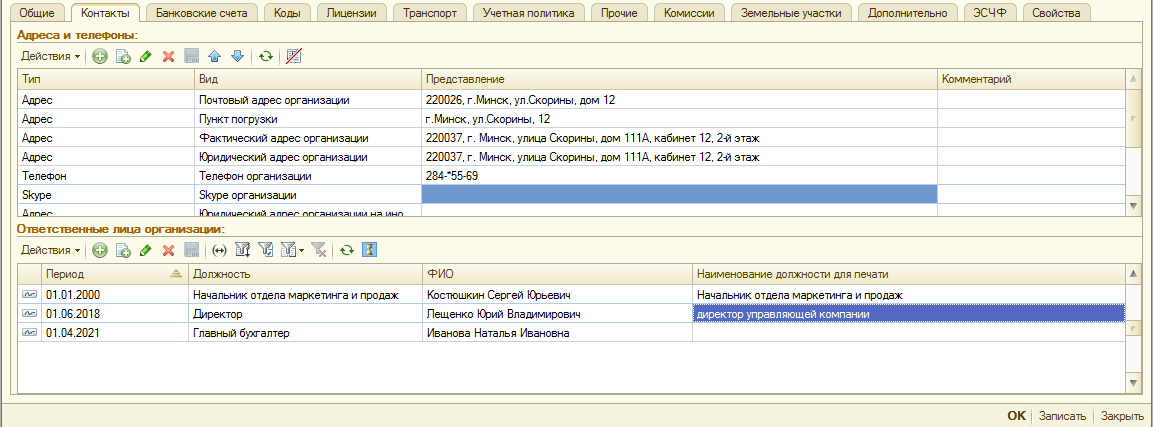
Task: Click Add icon in addresses and phones toolbar
Action: [100, 57]
